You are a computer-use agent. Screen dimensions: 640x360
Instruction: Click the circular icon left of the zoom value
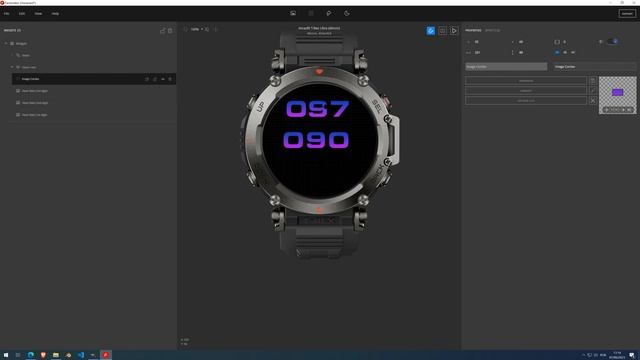coord(185,29)
